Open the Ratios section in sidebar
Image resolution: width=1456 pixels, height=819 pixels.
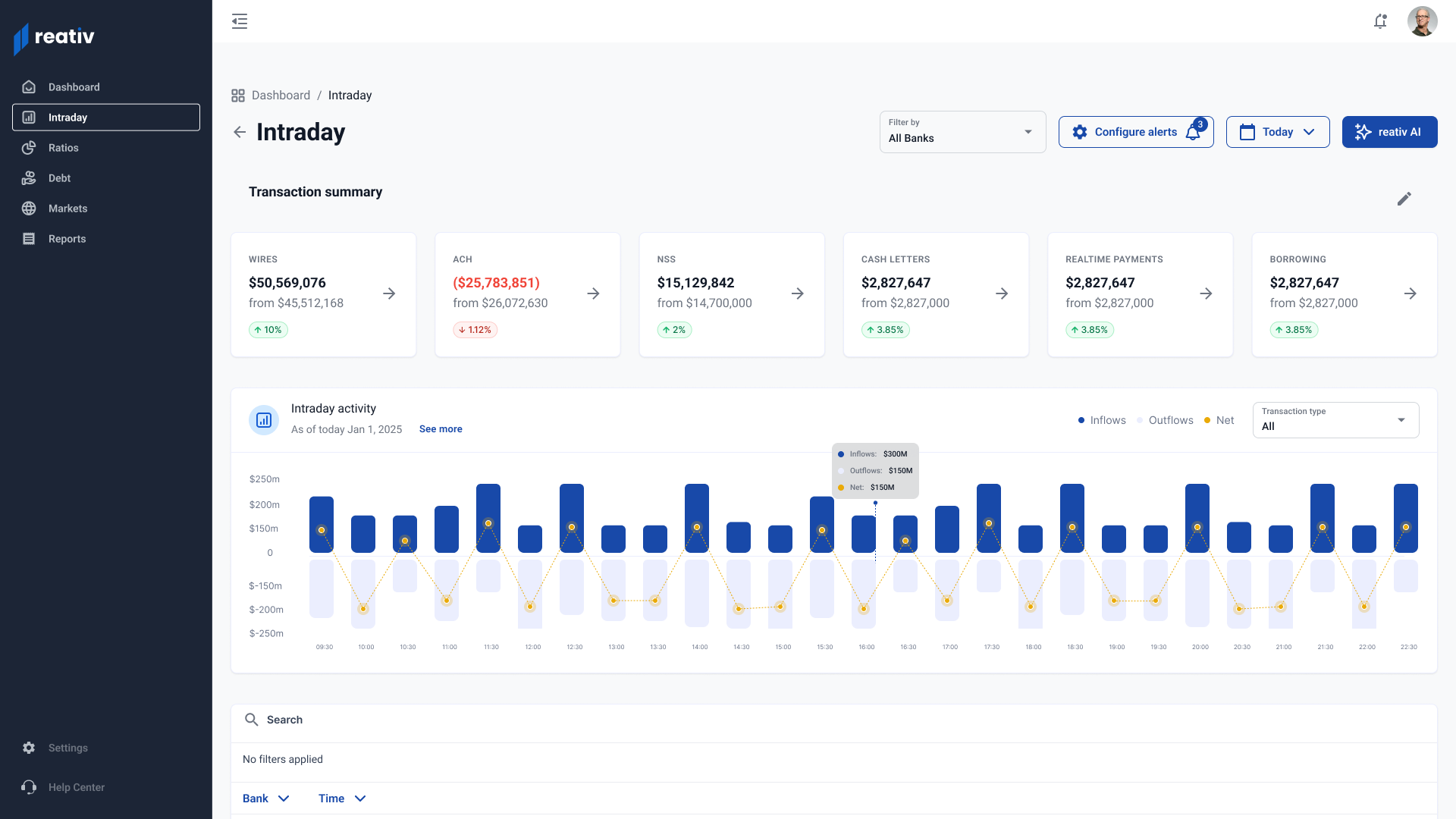[x=63, y=148]
